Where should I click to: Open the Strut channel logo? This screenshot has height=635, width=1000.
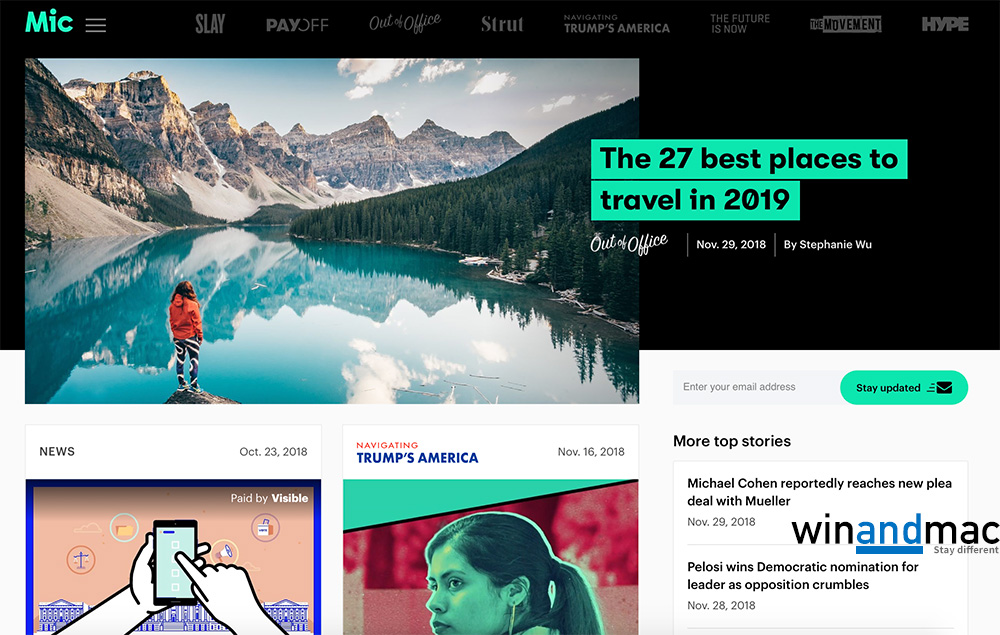click(502, 24)
